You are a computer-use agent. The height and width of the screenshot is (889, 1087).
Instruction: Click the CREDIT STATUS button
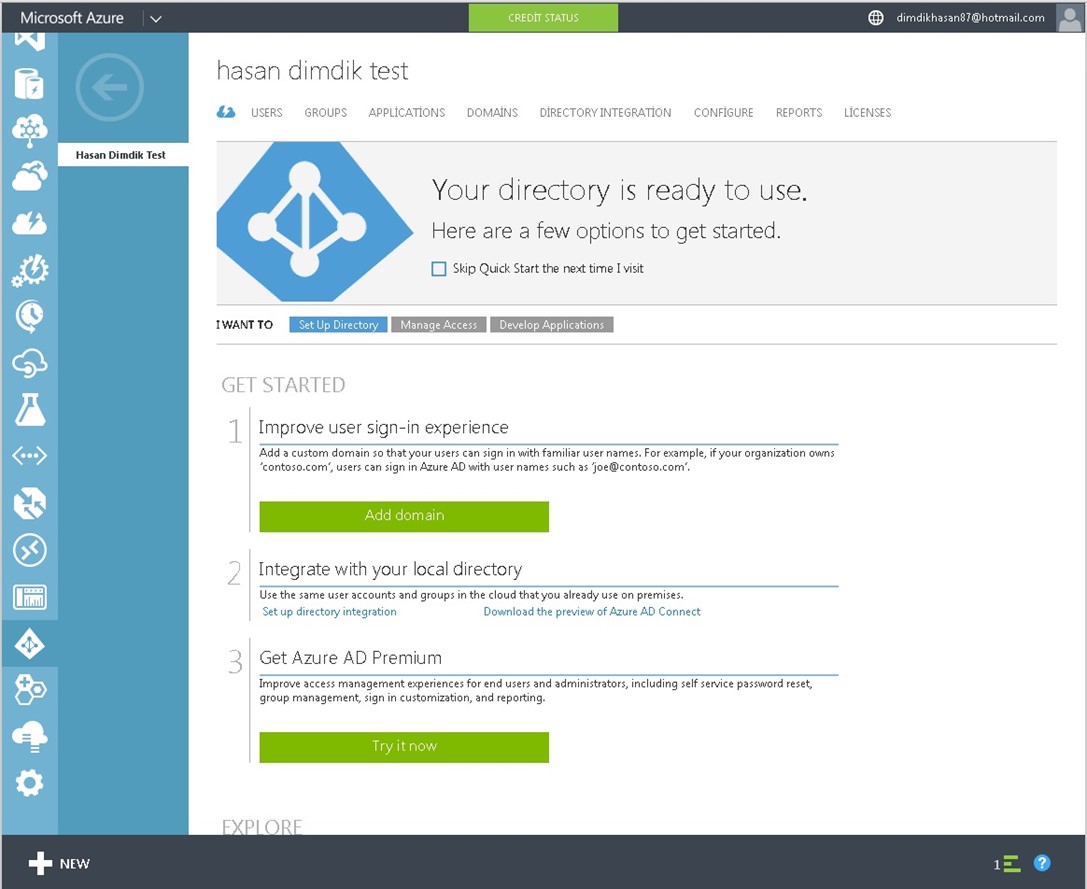(x=543, y=17)
